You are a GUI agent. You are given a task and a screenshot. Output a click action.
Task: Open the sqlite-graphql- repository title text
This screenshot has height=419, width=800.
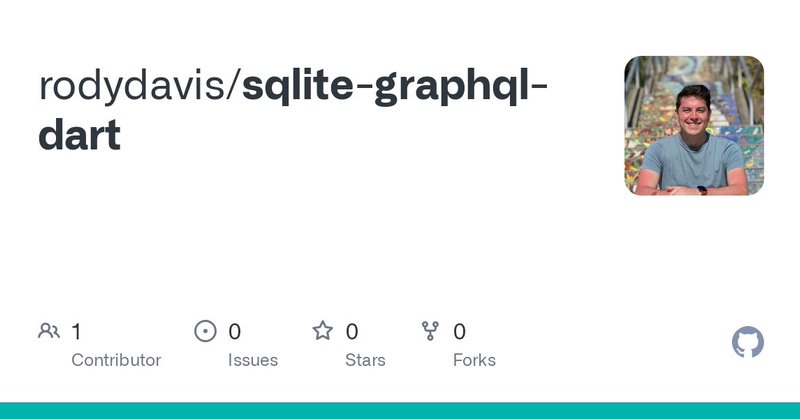click(395, 87)
